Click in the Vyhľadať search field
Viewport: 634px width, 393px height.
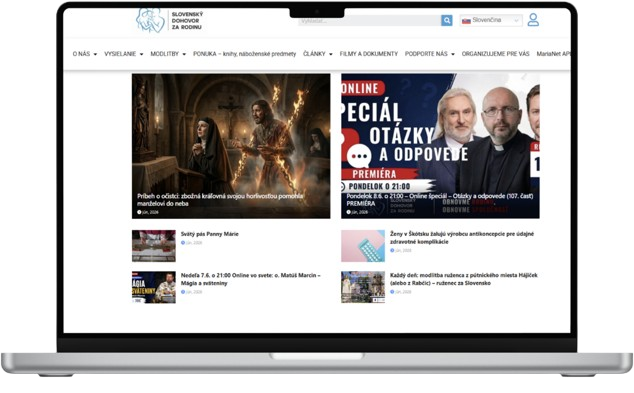pos(370,20)
